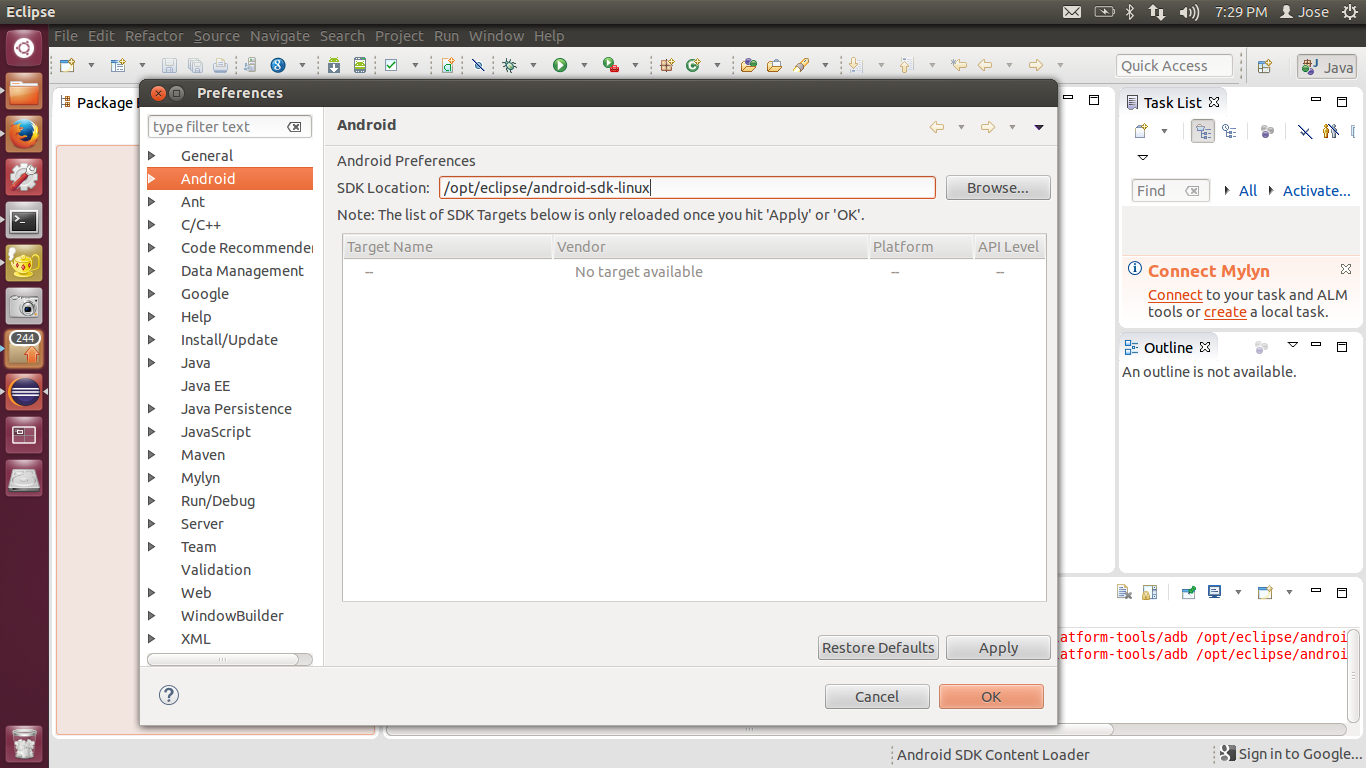
Task: Open Android SDK Manager toolbar icon
Action: pyautogui.click(x=334, y=65)
